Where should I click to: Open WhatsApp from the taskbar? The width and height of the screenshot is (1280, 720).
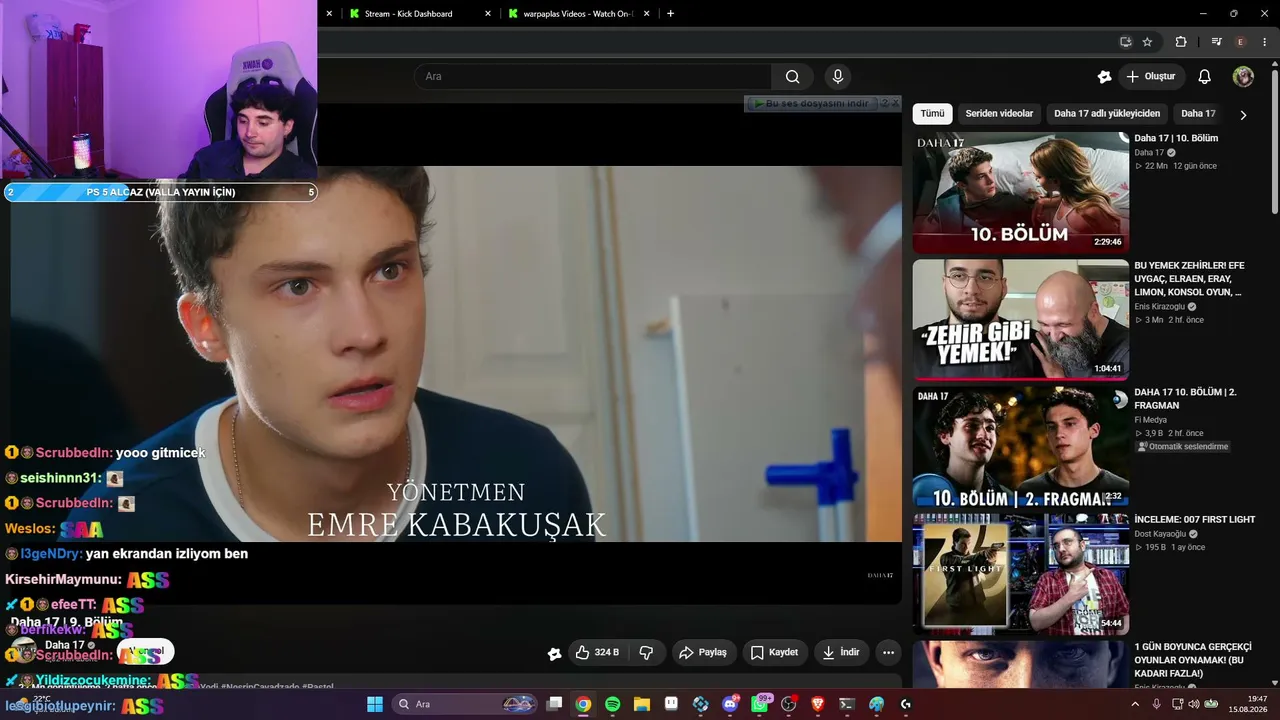click(x=760, y=704)
